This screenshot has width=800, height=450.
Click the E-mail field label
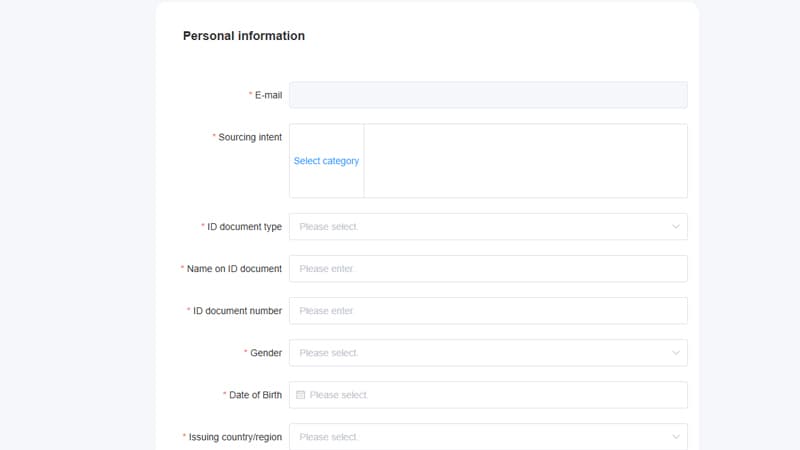tap(268, 95)
